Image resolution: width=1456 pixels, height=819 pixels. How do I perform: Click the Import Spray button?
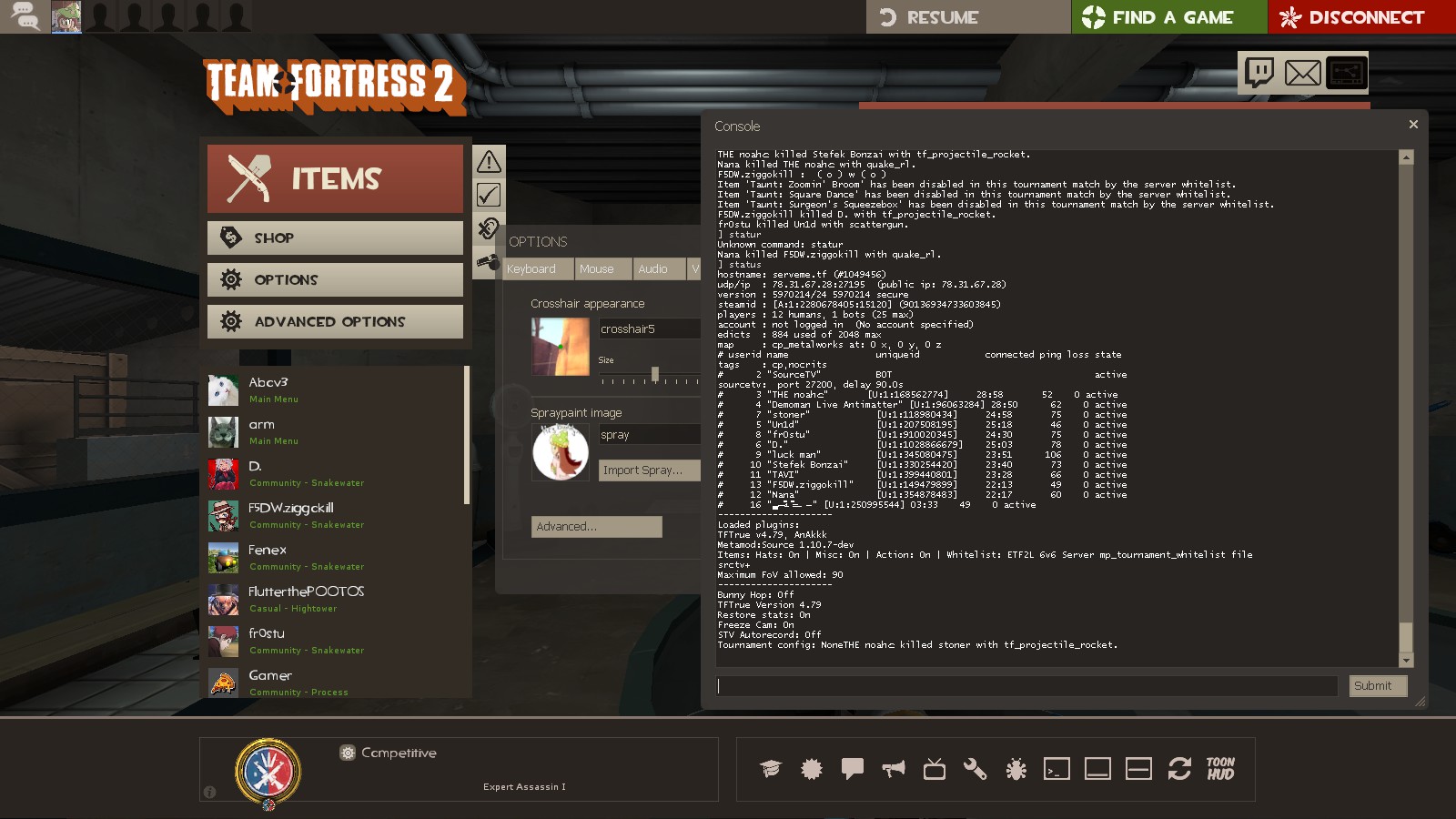point(649,470)
